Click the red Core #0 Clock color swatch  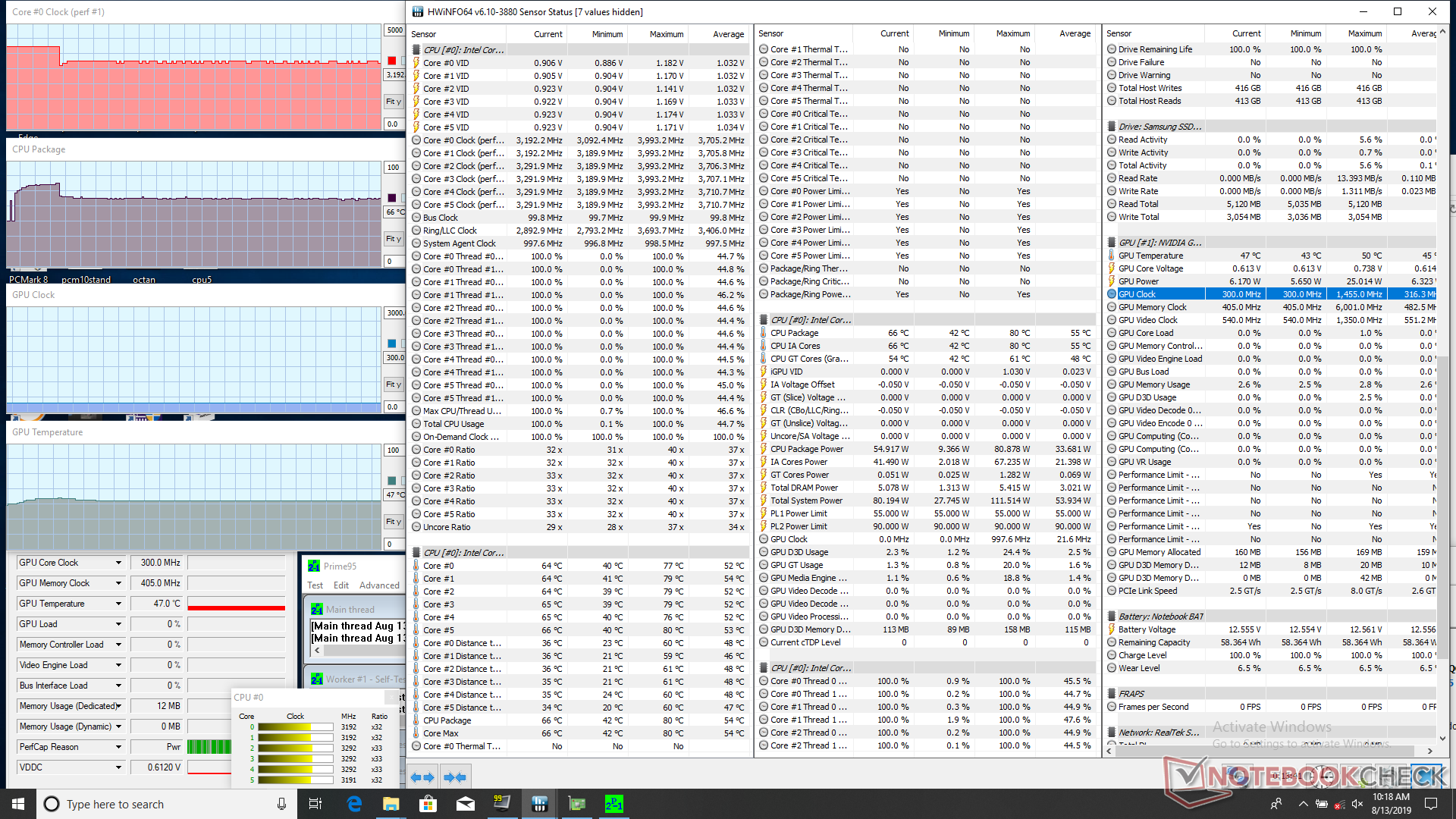(x=392, y=61)
